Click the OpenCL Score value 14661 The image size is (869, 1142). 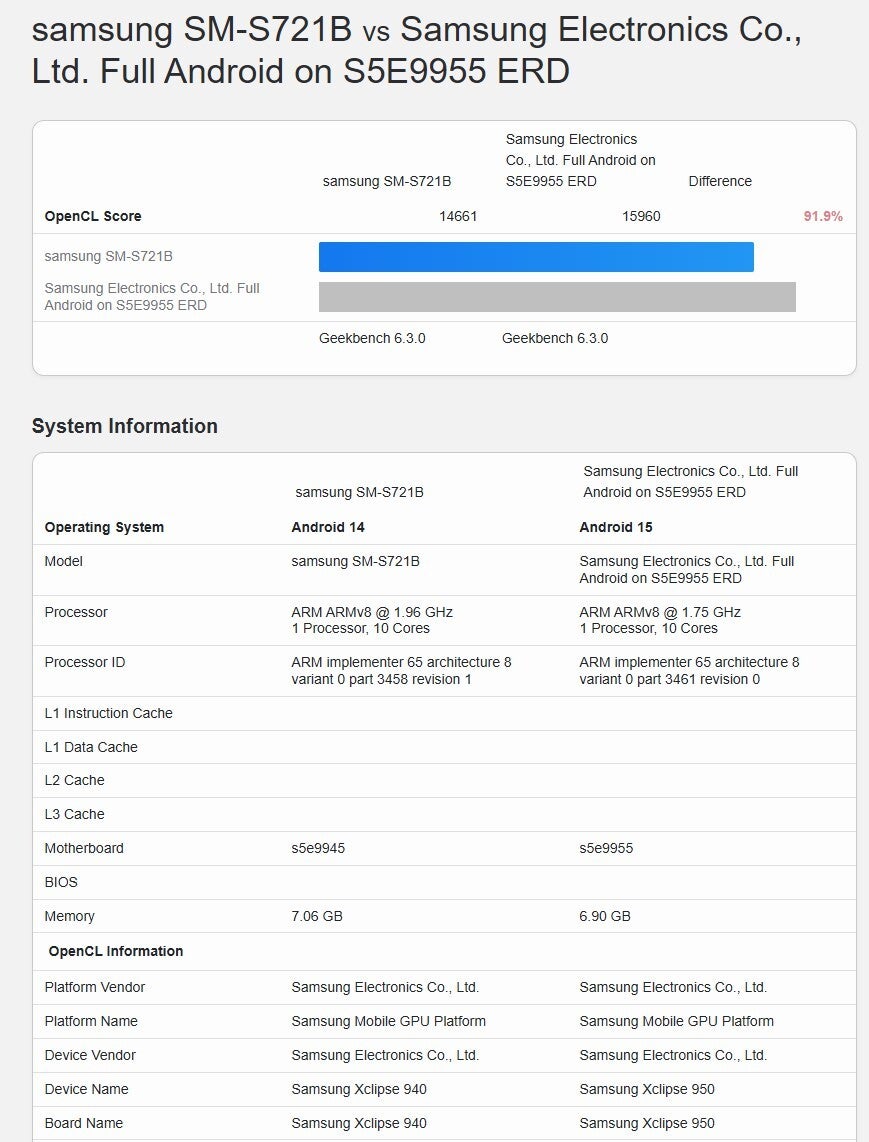458,216
